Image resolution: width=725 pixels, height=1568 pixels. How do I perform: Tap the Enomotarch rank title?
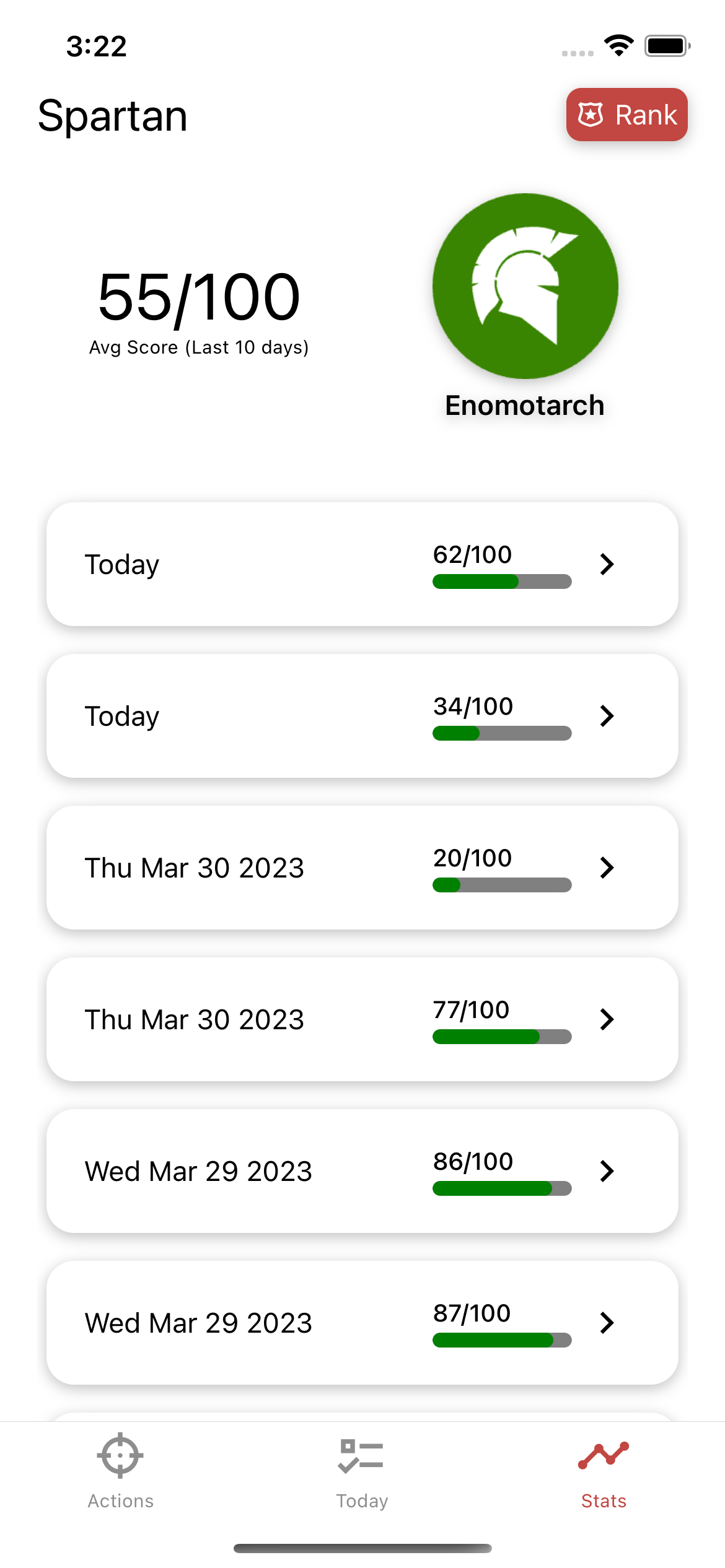524,406
